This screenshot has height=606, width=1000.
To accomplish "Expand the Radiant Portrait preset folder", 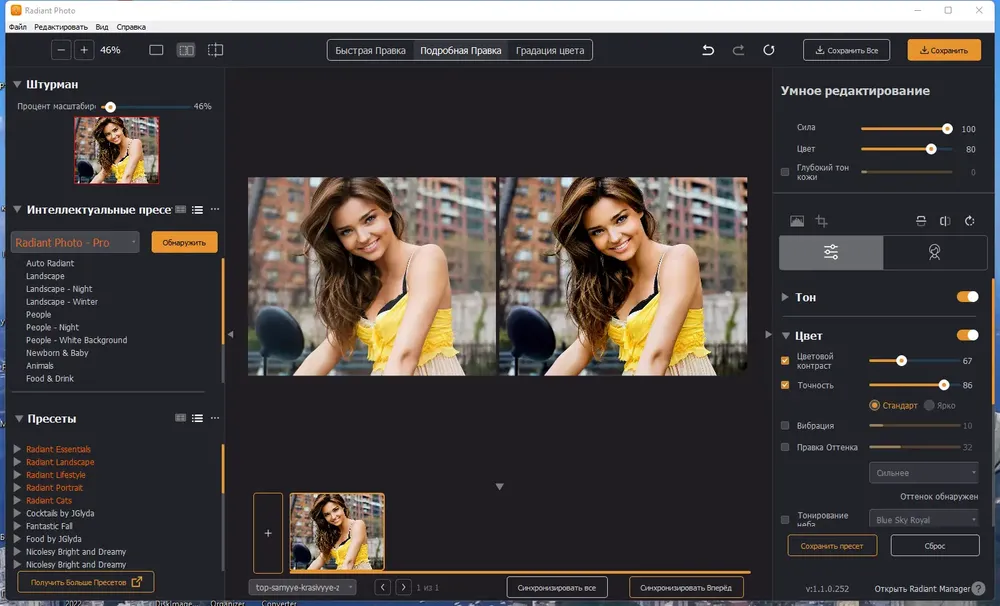I will point(17,487).
